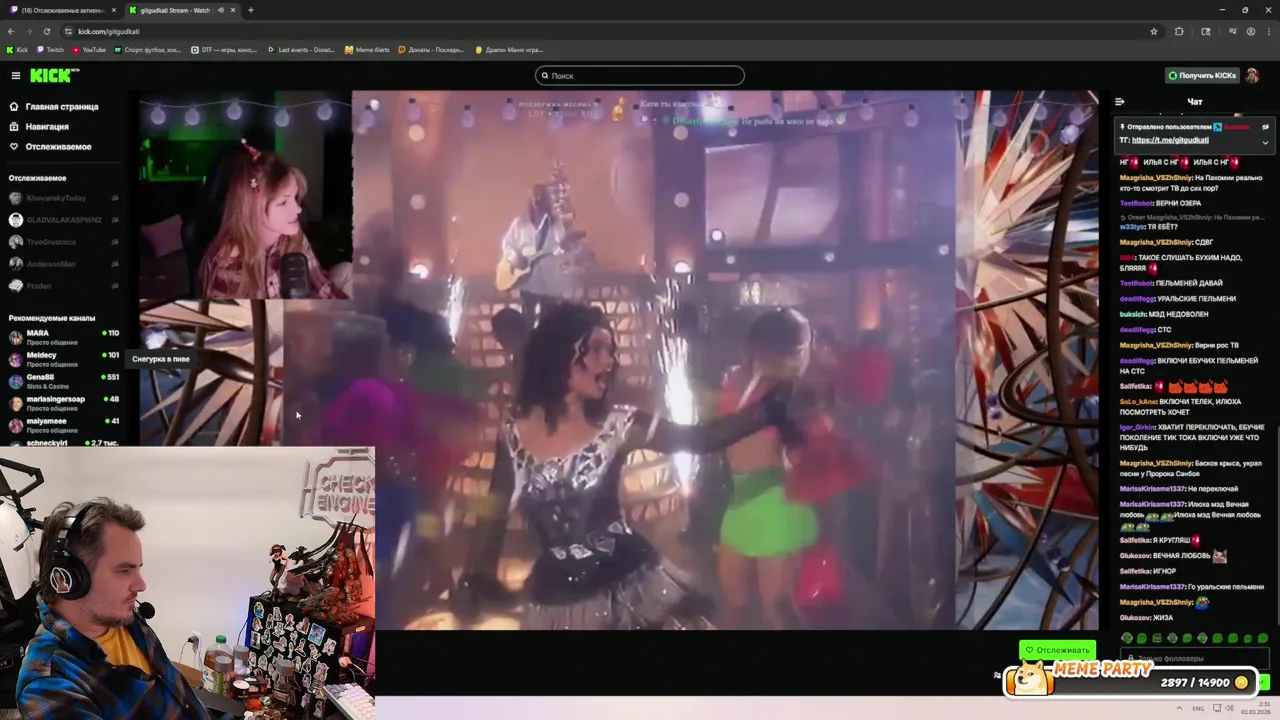Open the Kick bookmark
This screenshot has width=1280, height=720.
[17, 49]
